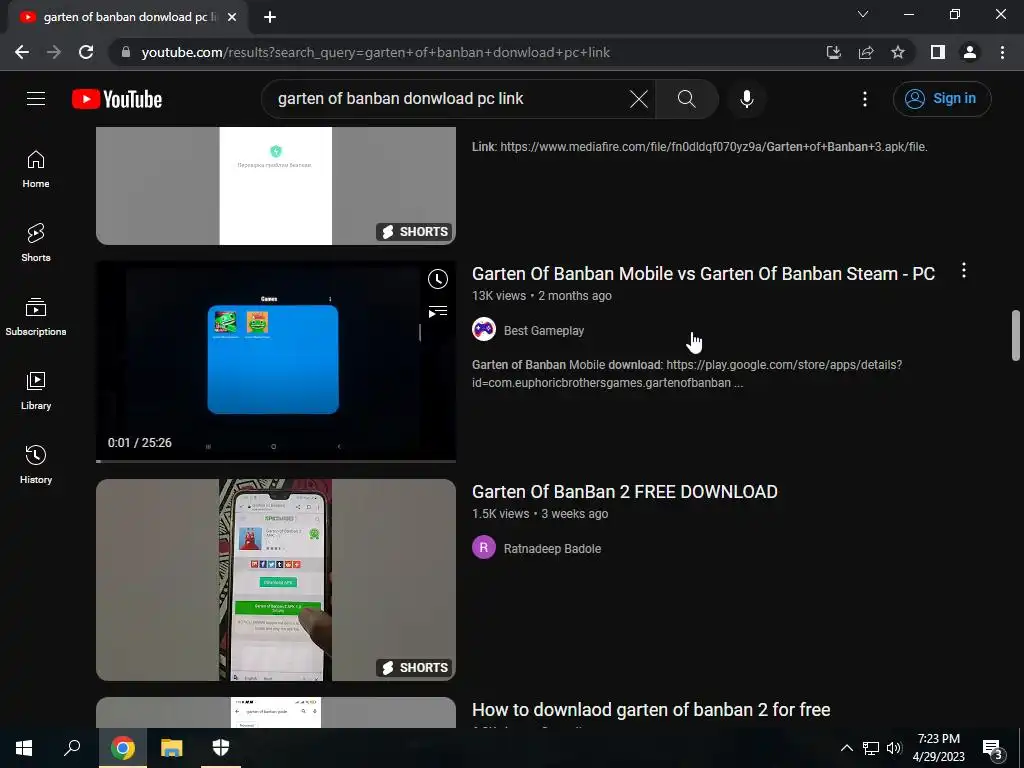Open Shorts in sidebar
Viewport: 1024px width, 768px height.
[36, 243]
